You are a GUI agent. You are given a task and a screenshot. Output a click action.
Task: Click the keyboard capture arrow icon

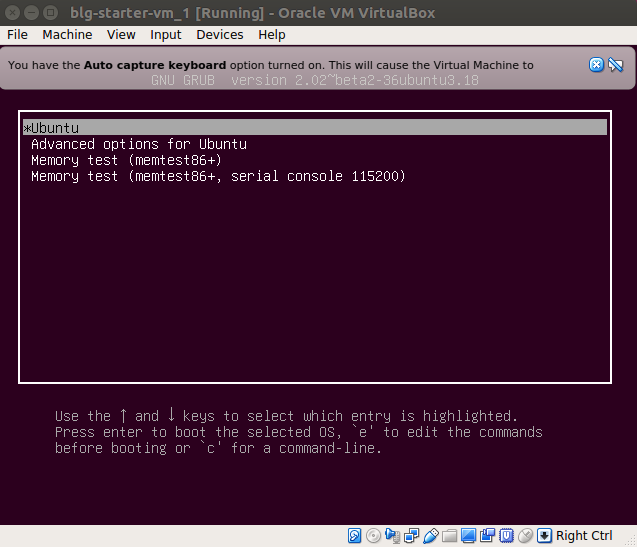pos(544,536)
